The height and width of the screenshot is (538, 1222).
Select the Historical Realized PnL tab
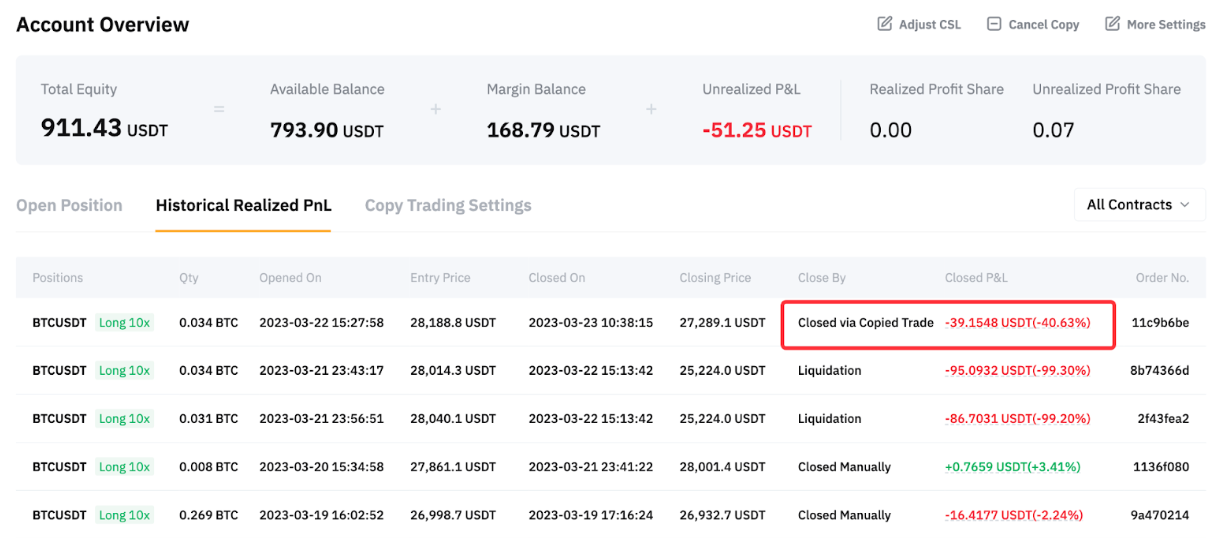click(243, 205)
